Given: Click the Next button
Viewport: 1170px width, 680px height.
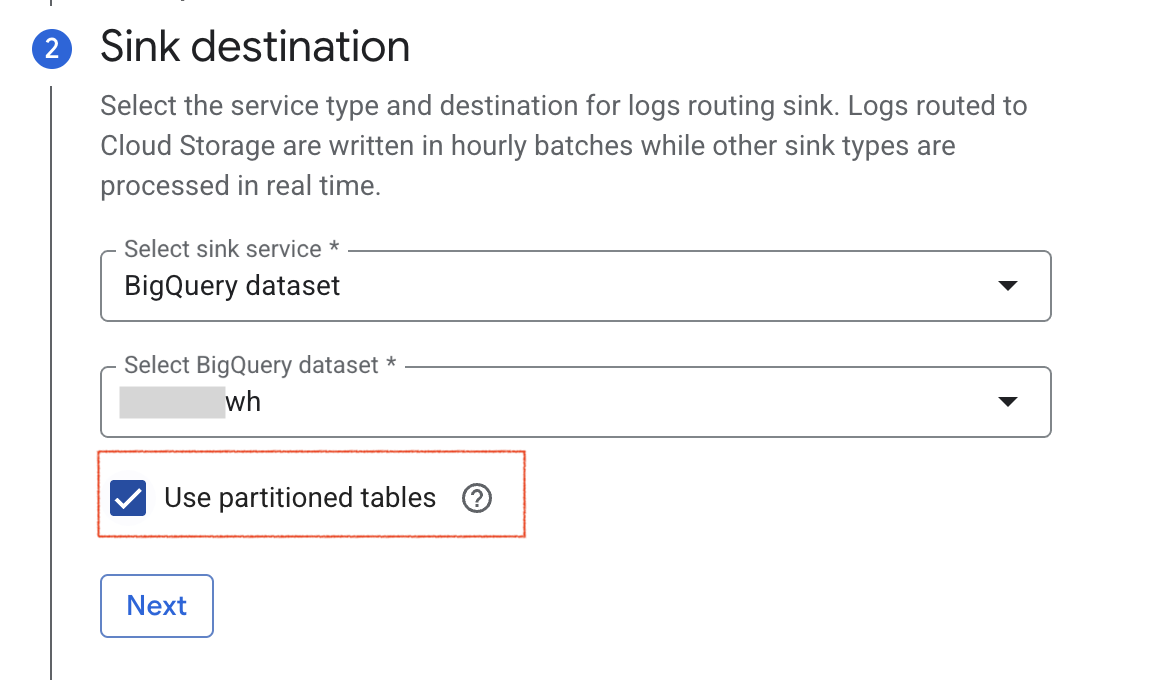Looking at the screenshot, I should click(x=157, y=605).
